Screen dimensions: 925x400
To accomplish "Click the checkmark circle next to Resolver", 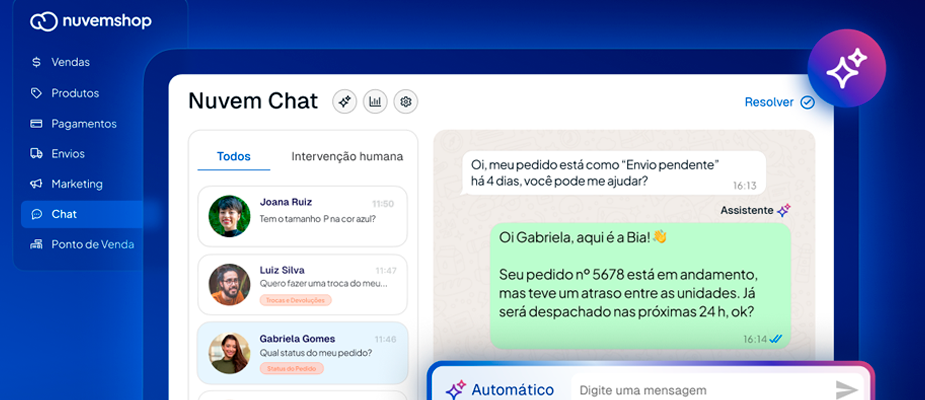I will point(807,103).
